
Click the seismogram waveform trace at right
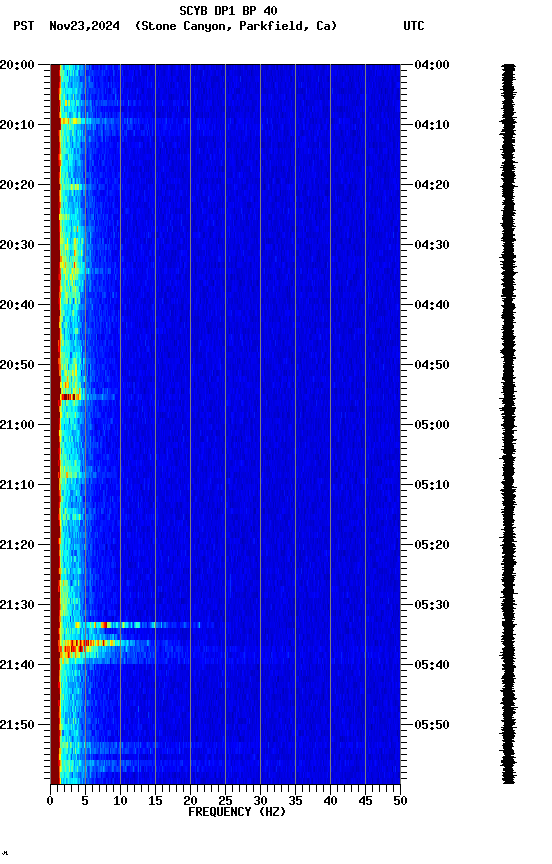click(x=508, y=424)
